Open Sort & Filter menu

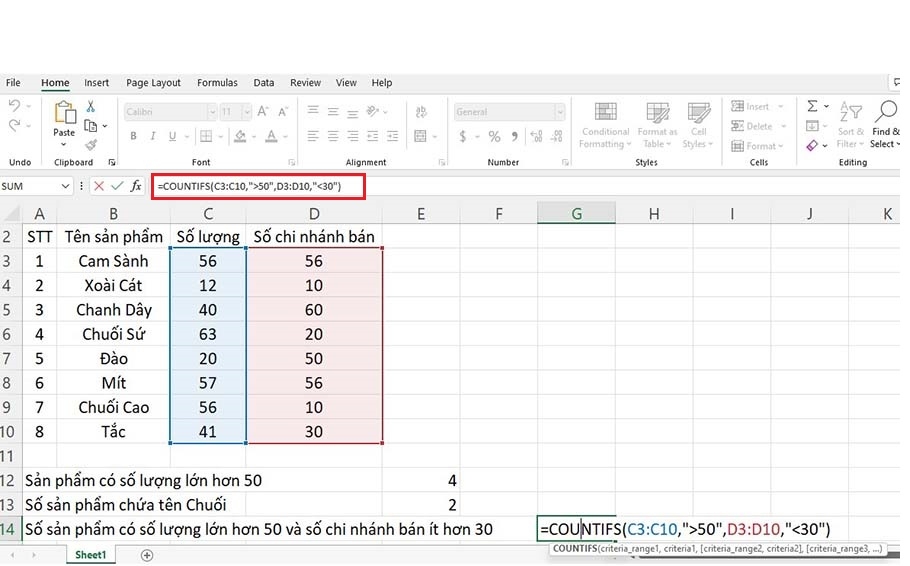coord(851,125)
